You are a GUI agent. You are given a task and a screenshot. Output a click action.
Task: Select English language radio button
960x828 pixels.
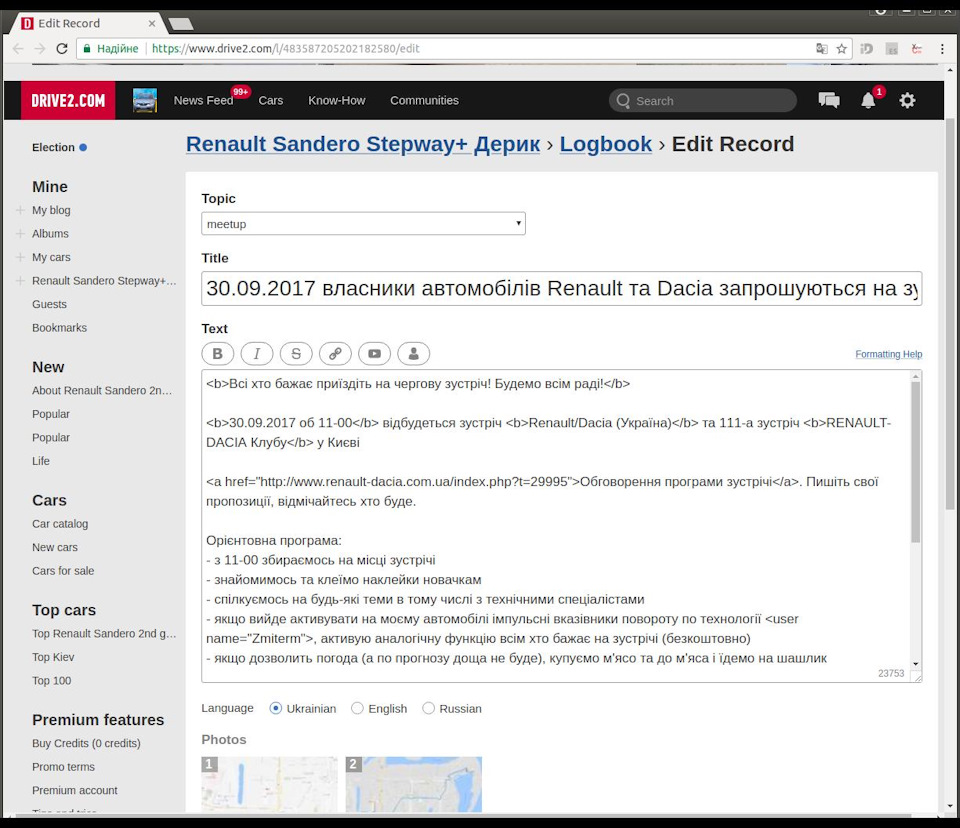tap(357, 708)
